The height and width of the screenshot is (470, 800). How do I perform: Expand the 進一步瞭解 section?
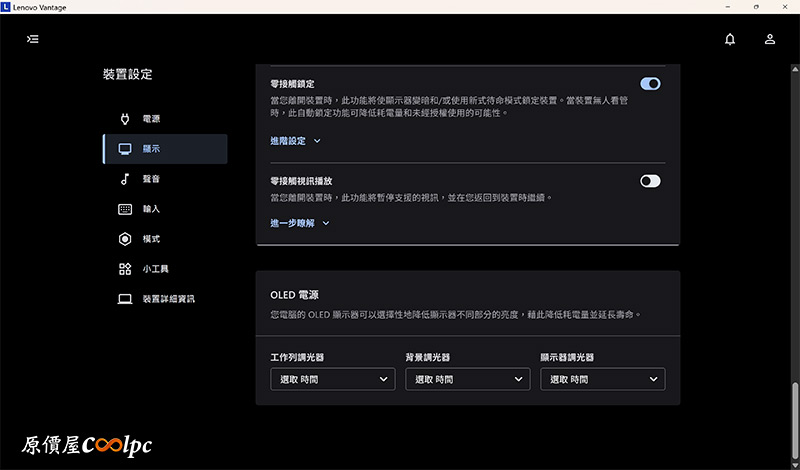[299, 223]
